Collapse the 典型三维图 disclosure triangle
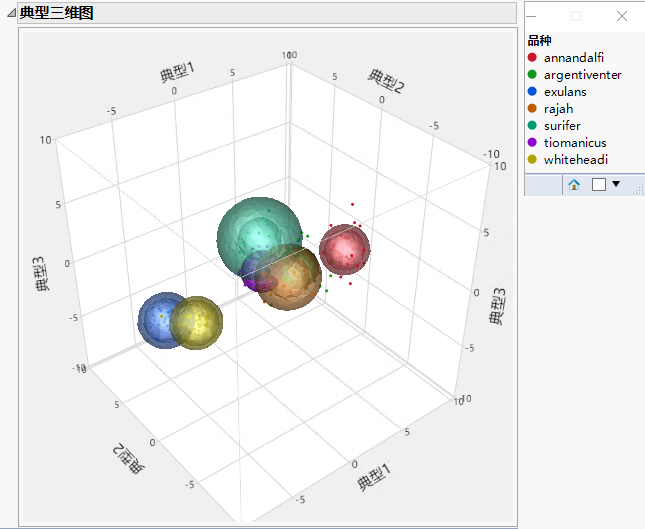 click(11, 13)
